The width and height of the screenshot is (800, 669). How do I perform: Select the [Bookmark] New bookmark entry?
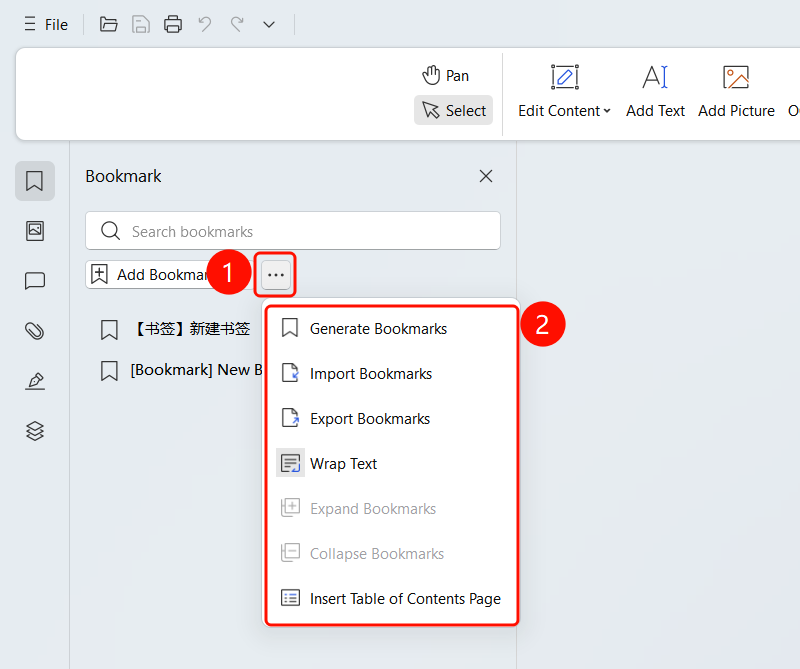tap(181, 370)
